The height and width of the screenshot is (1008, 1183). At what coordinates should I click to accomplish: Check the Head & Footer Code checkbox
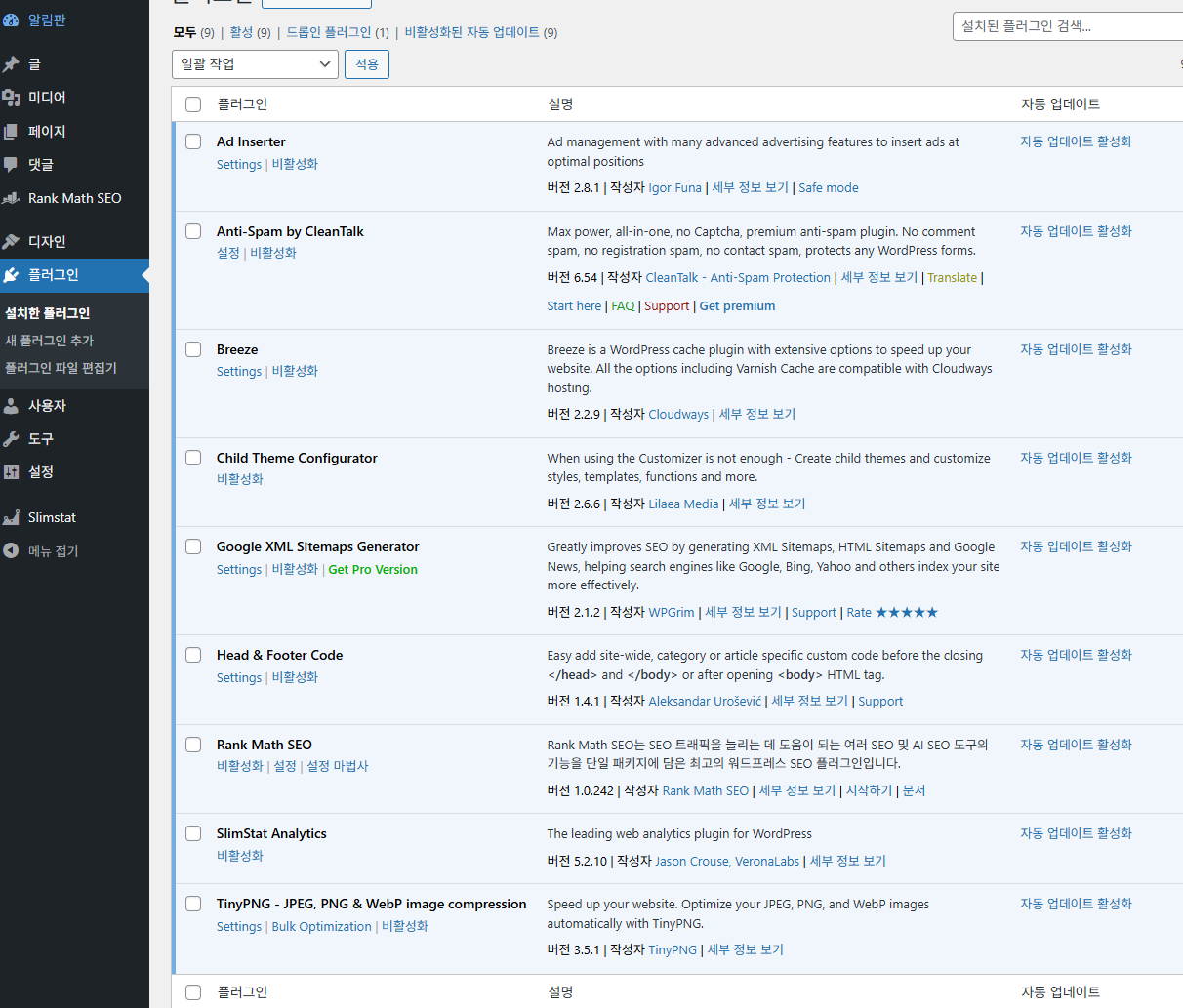[x=193, y=655]
